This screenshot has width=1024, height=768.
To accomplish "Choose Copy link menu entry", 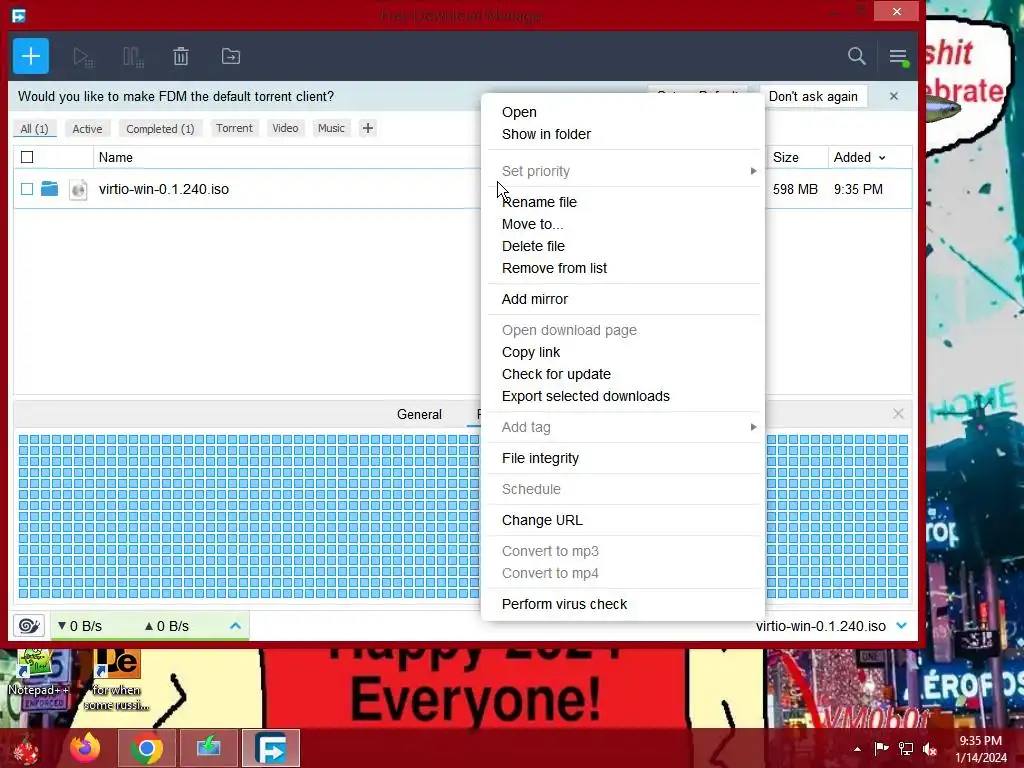I will 530,353.
